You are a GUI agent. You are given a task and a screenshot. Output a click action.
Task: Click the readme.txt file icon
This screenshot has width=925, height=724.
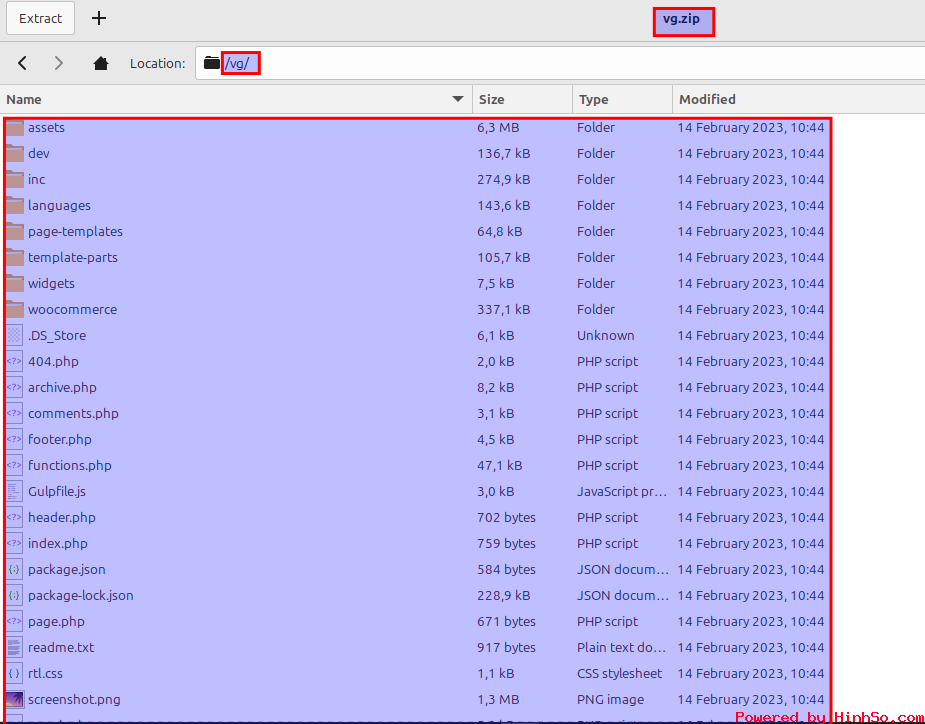(15, 647)
